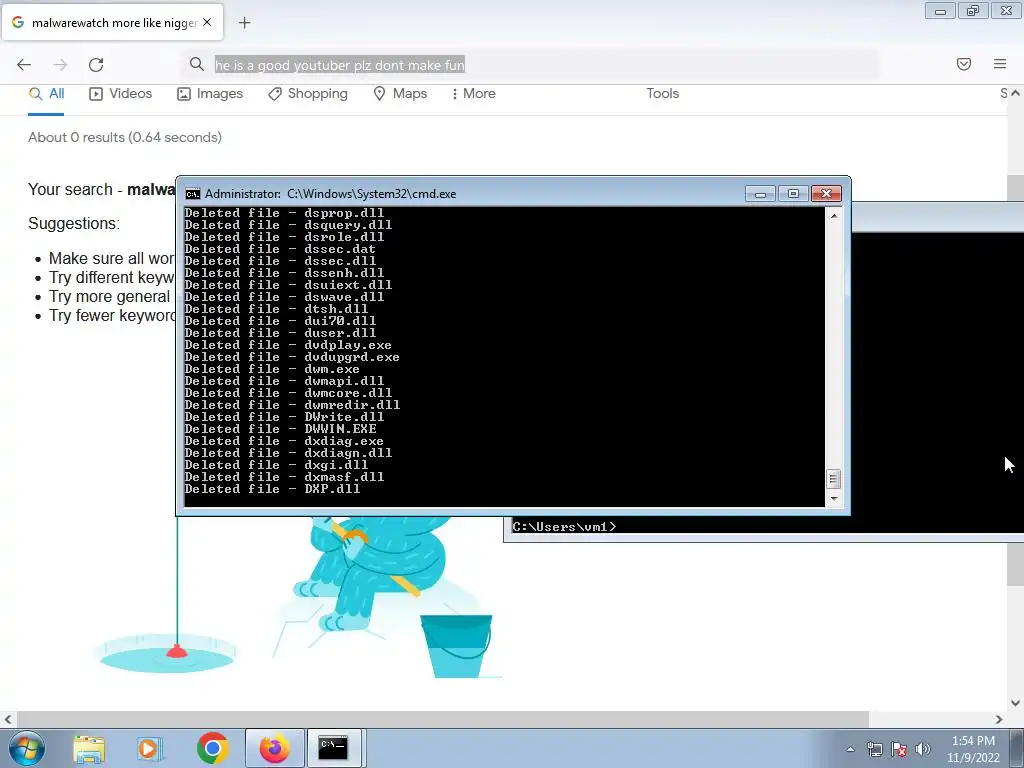Click the magnifier icon in the address bar
The height and width of the screenshot is (768, 1024).
197,64
